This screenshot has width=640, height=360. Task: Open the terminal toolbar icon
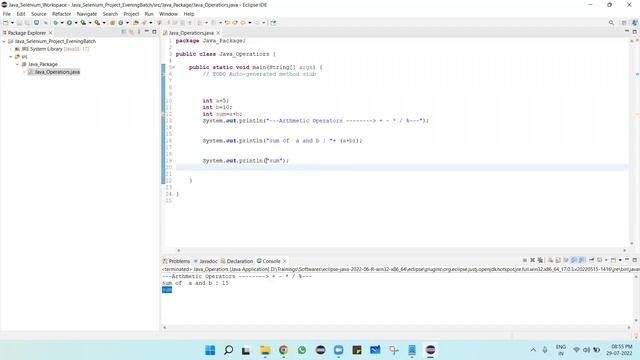(36, 23)
